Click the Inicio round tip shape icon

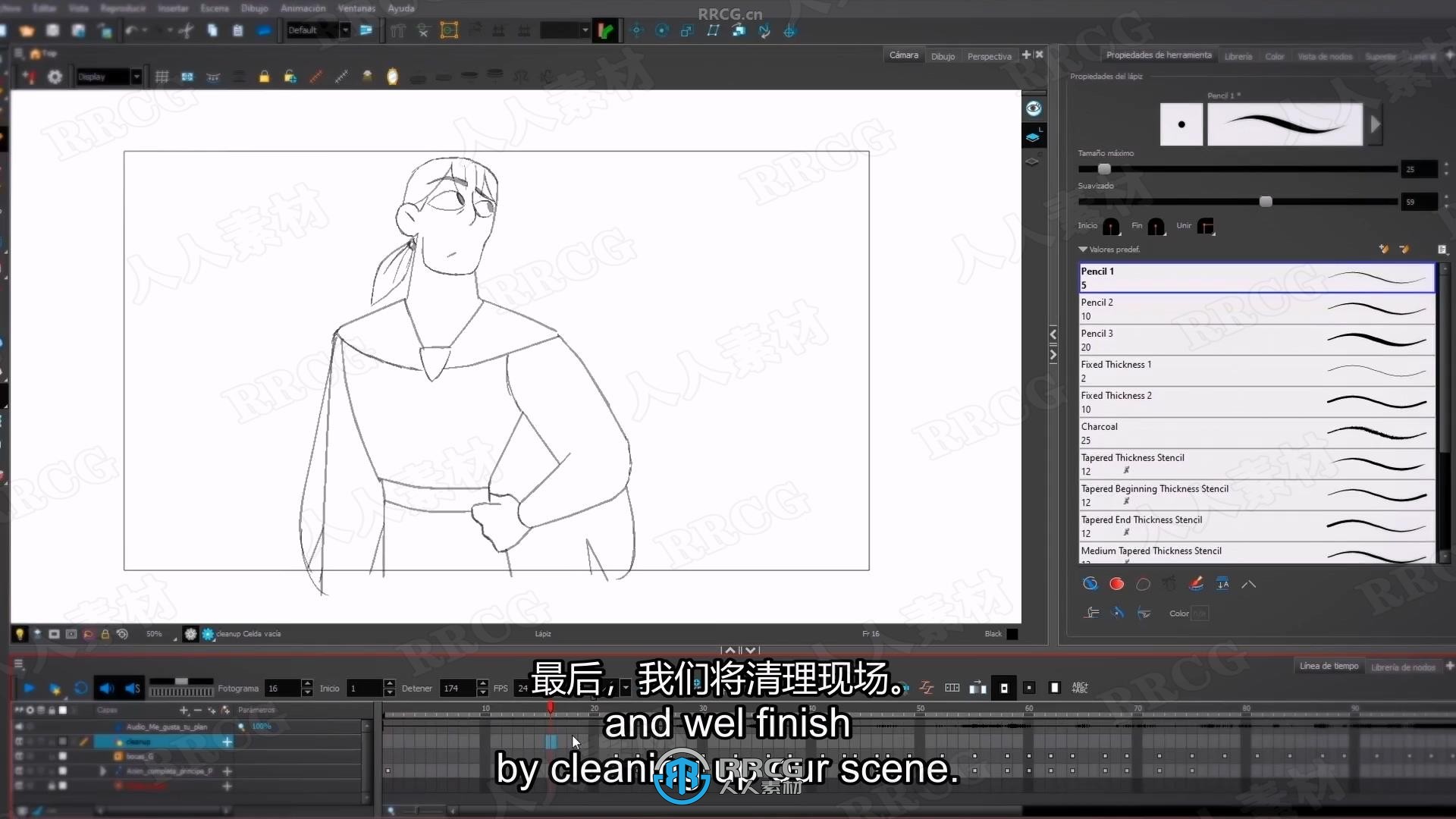[x=1111, y=226]
